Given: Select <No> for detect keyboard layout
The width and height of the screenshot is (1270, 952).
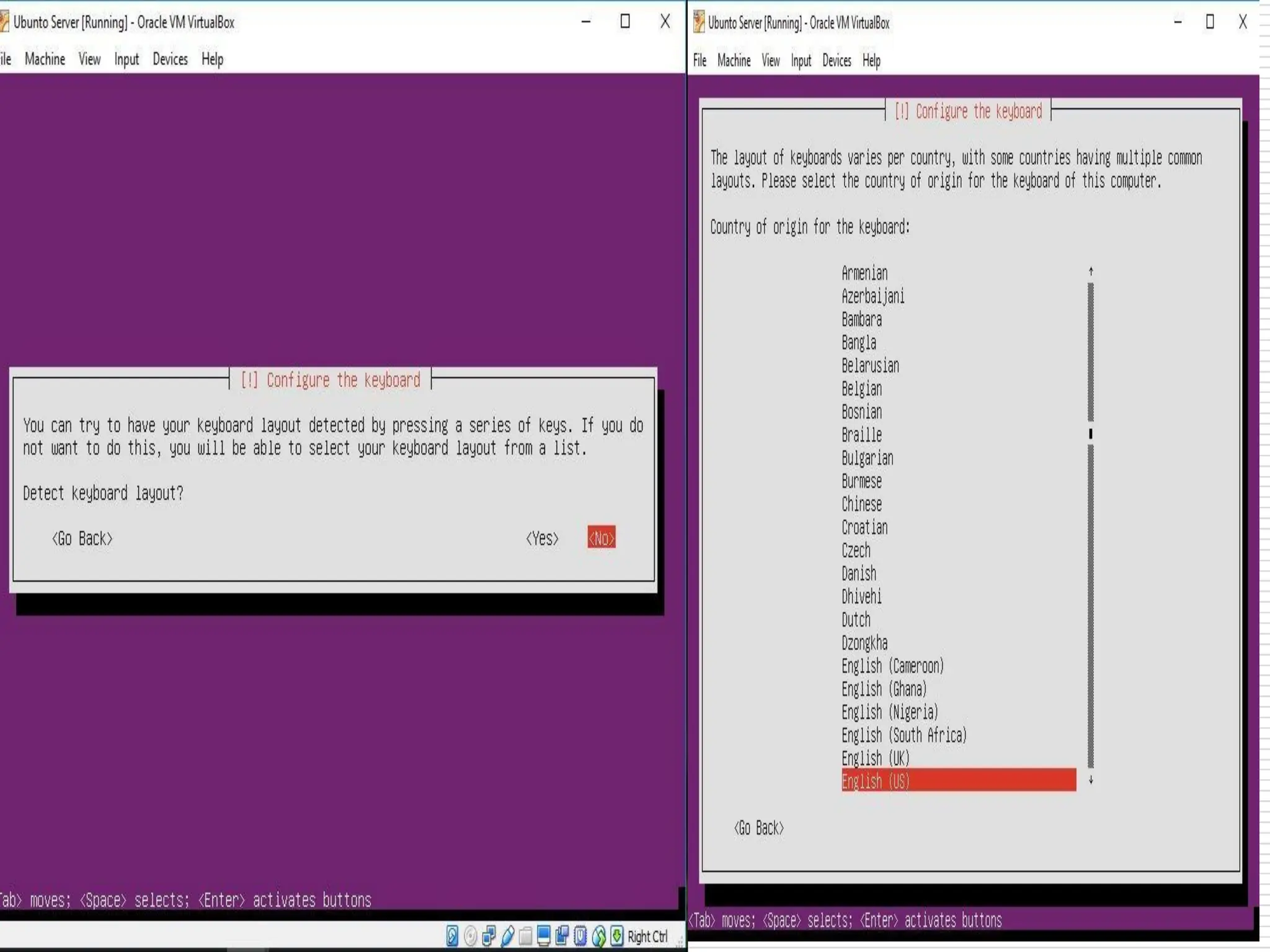Looking at the screenshot, I should [601, 538].
